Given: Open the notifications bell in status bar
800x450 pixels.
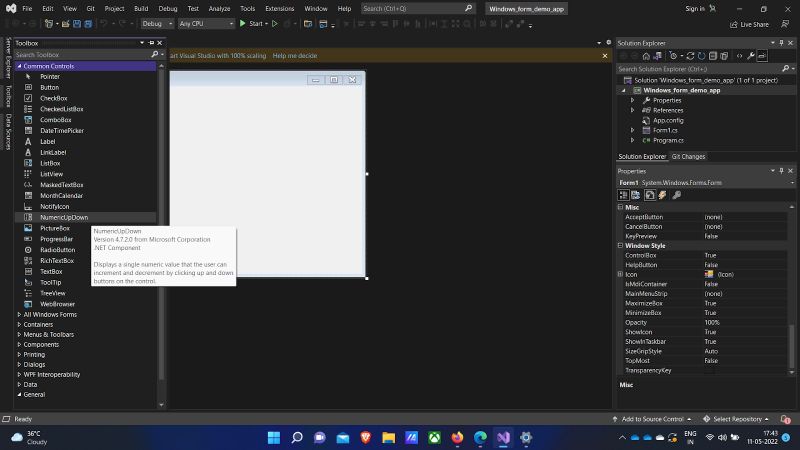Looking at the screenshot, I should [x=786, y=419].
